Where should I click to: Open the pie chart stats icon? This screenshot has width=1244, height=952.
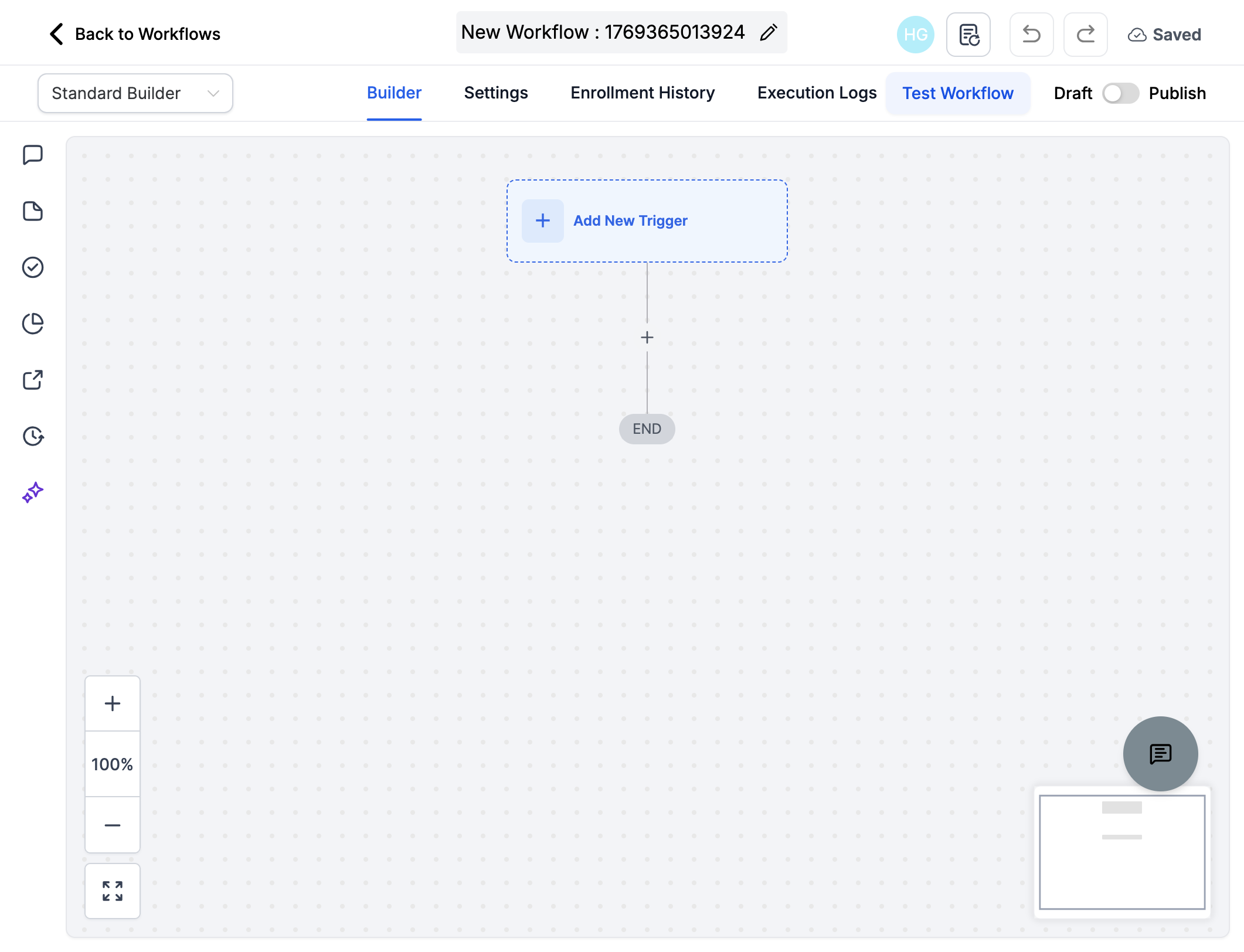point(33,324)
